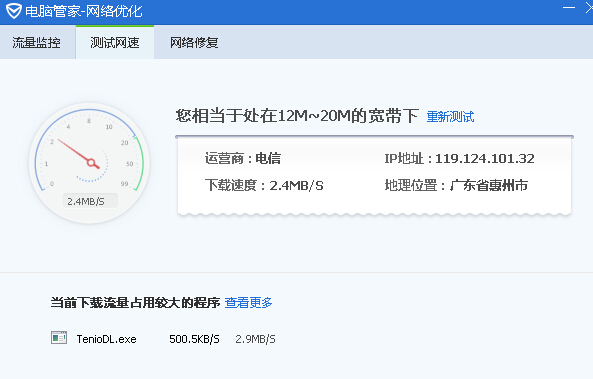Click the shield logo in title bar

pos(14,11)
